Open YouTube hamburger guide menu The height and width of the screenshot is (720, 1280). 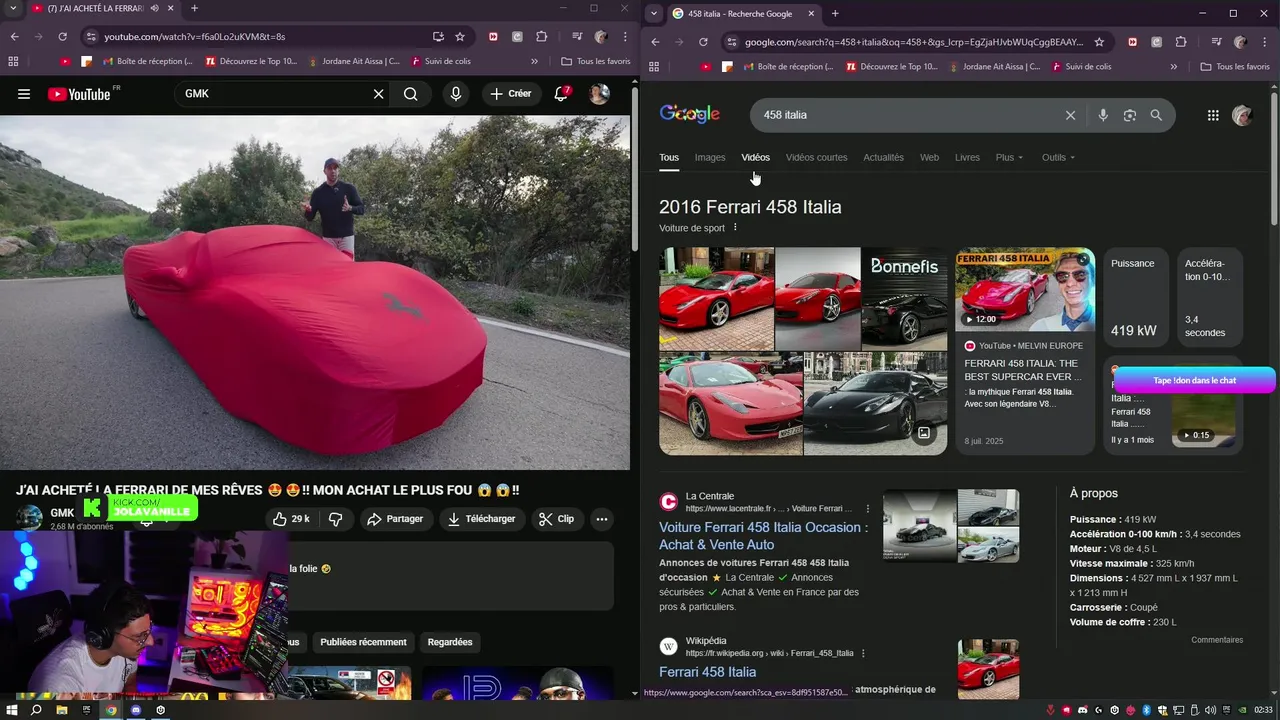24,94
